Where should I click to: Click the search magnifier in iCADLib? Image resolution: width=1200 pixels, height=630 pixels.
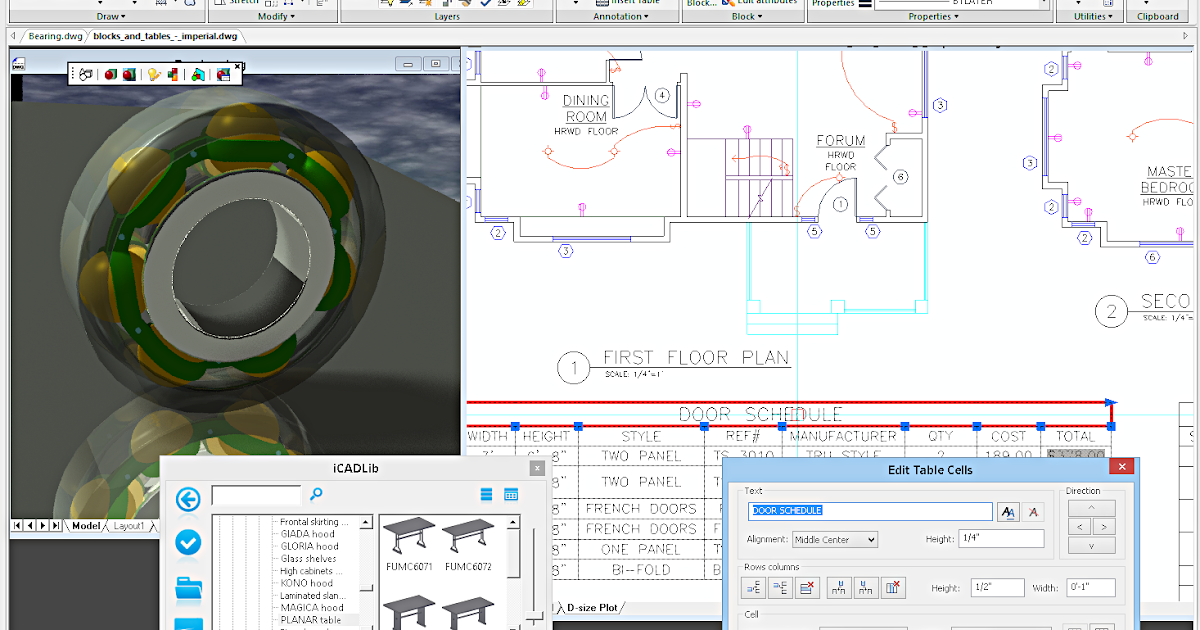[315, 494]
